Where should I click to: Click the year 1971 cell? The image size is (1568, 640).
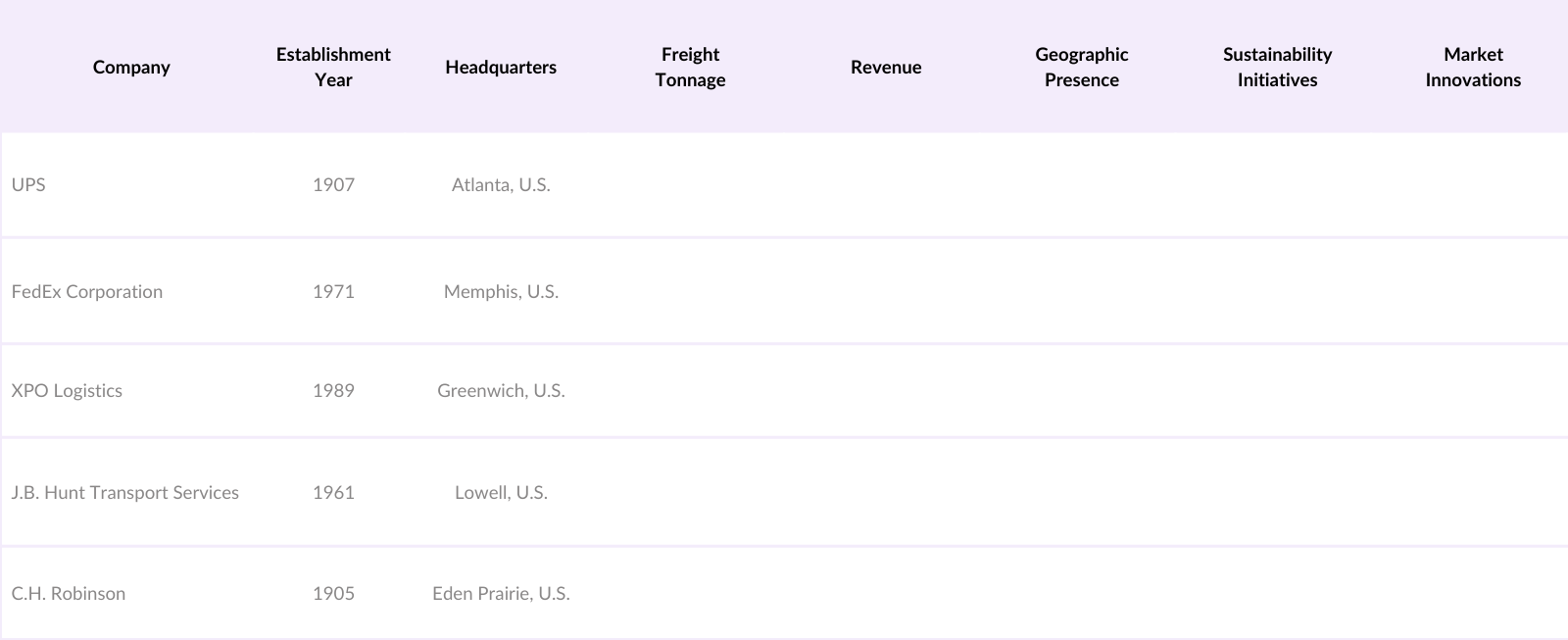[333, 291]
